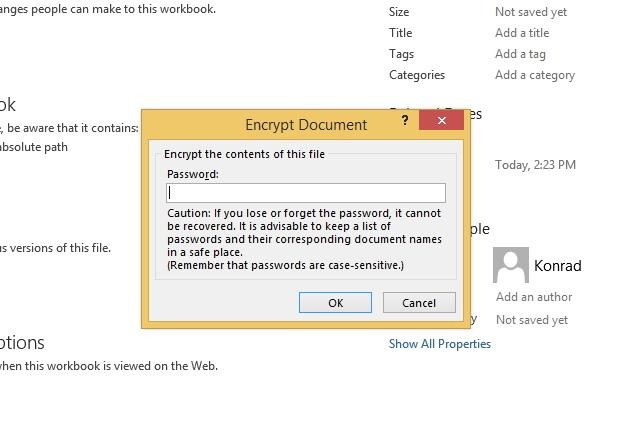Viewport: 640px width, 427px height.
Task: Focus the Password input field
Action: (306, 193)
